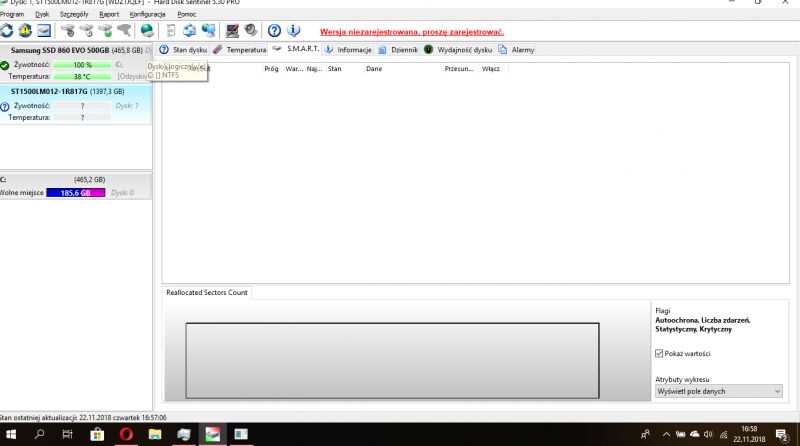Open Task View on the taskbar
The height and width of the screenshot is (446, 800).
pyautogui.click(x=67, y=434)
